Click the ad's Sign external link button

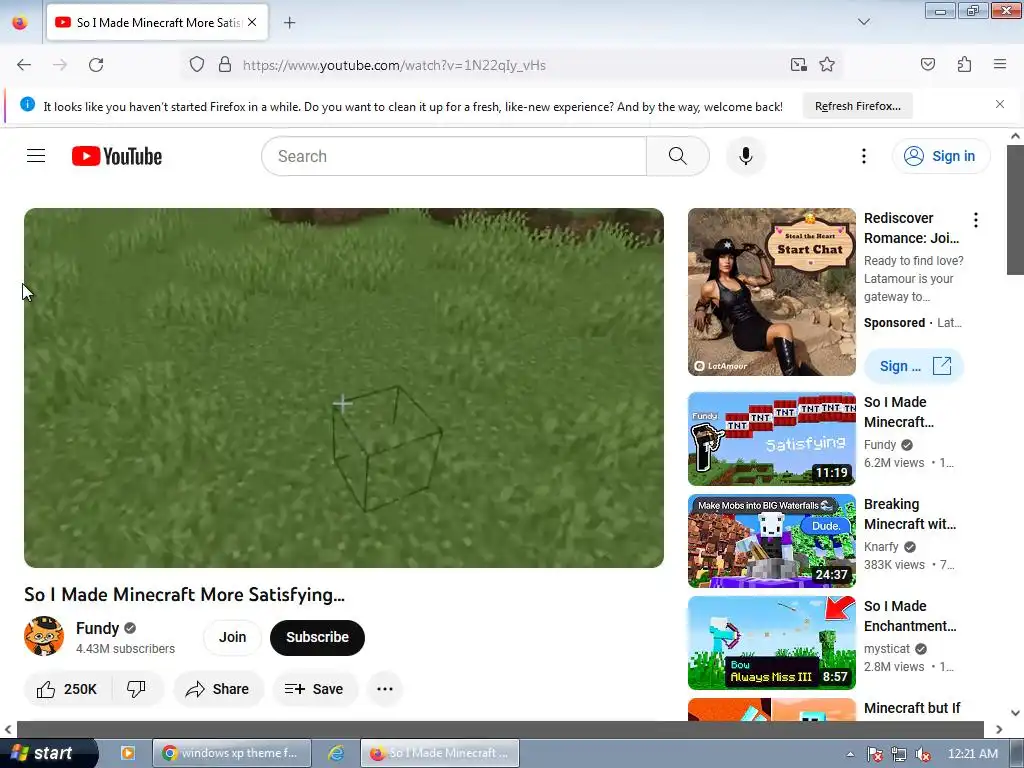[x=914, y=366]
